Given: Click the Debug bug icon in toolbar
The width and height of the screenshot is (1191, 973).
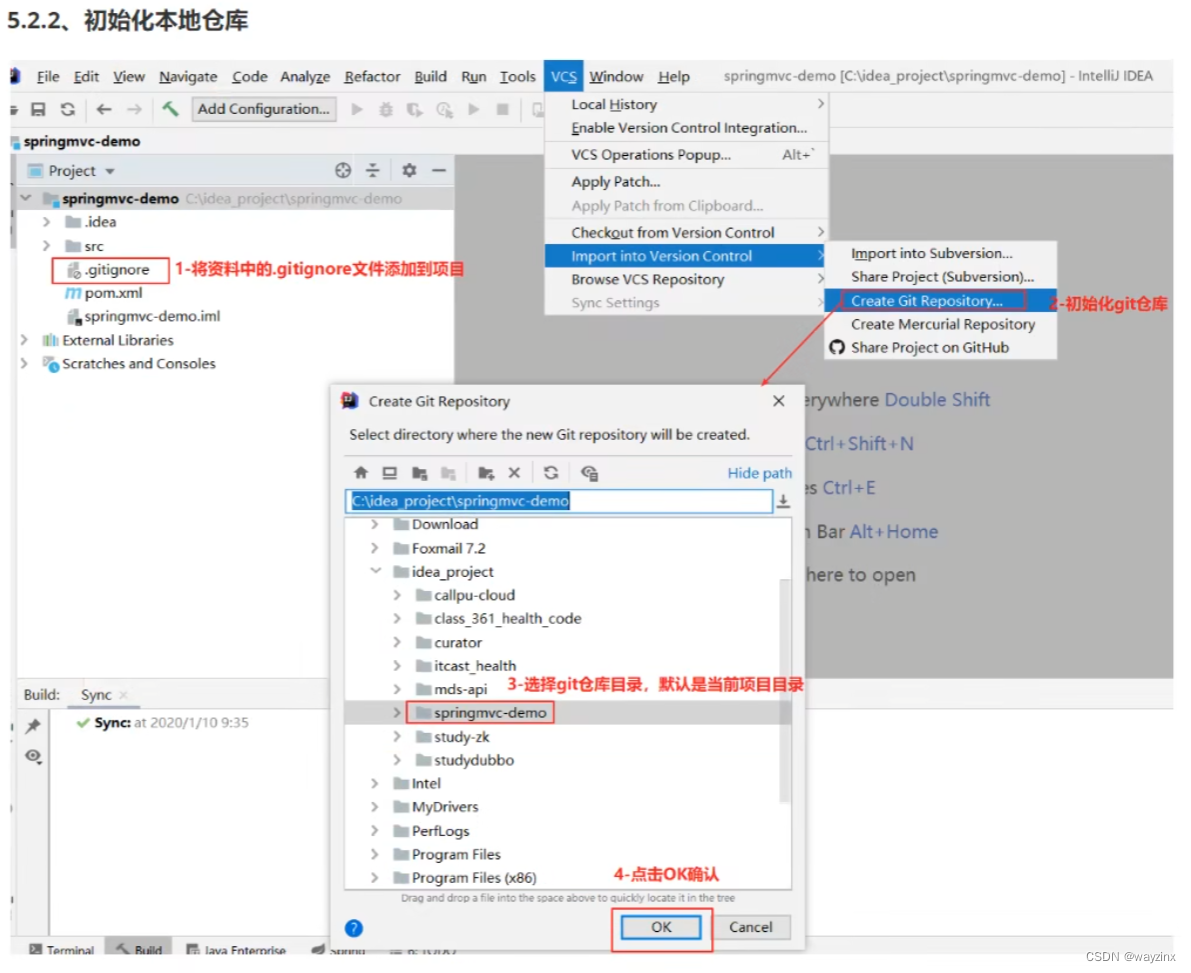Looking at the screenshot, I should click(x=386, y=109).
